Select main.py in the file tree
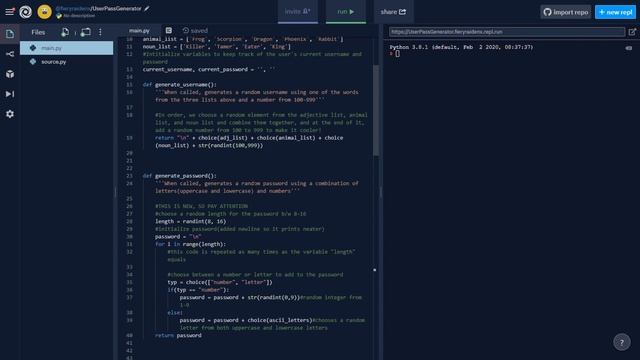640x360 pixels. pos(67,48)
